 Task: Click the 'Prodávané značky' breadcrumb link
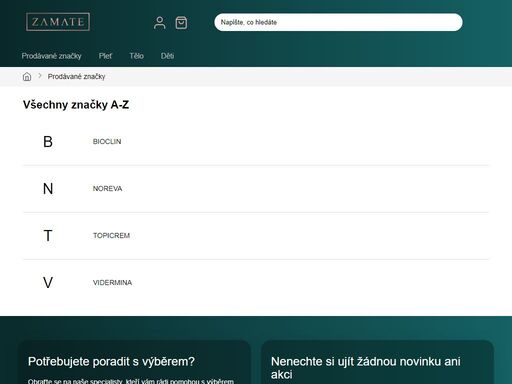76,77
